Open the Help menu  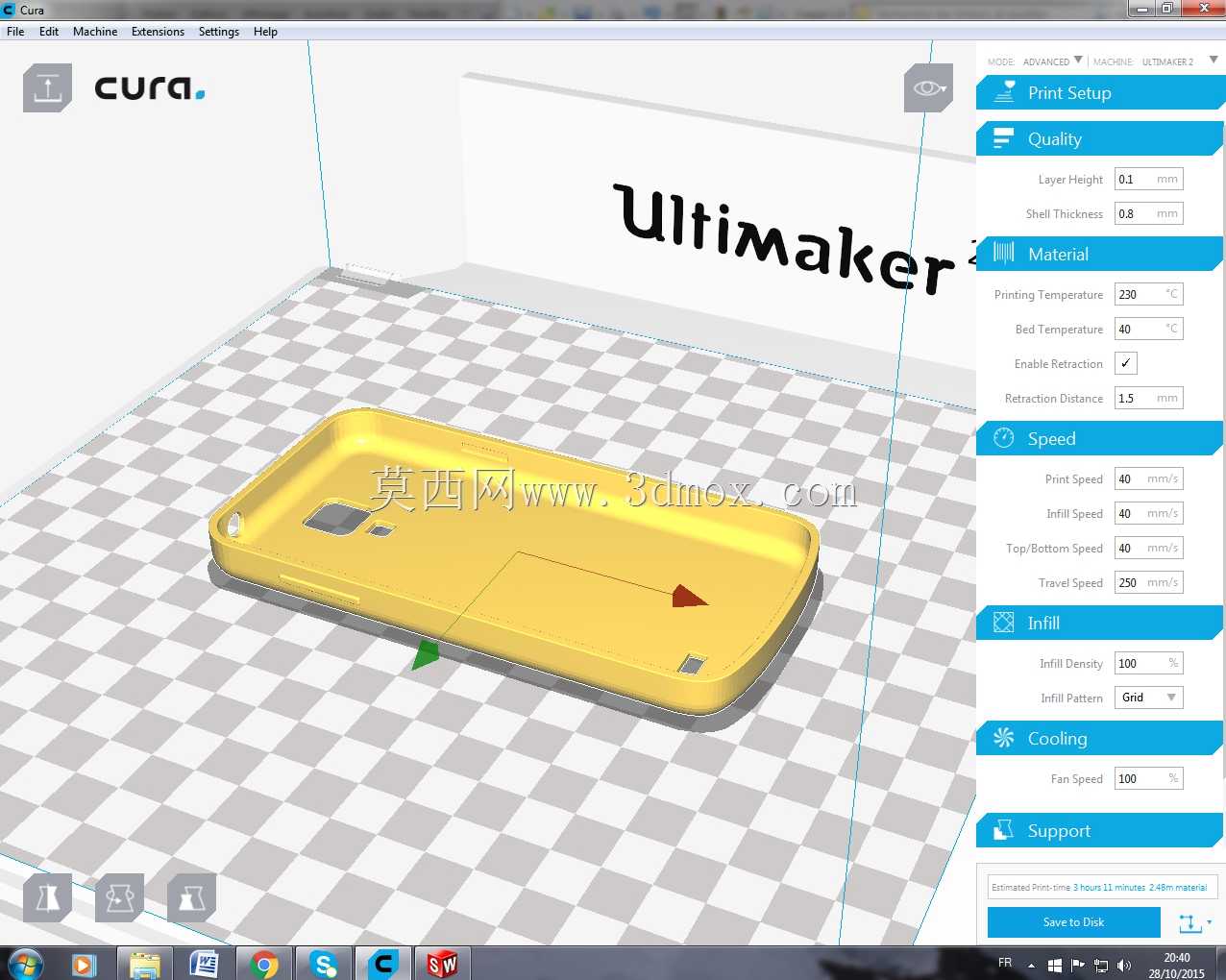(265, 31)
